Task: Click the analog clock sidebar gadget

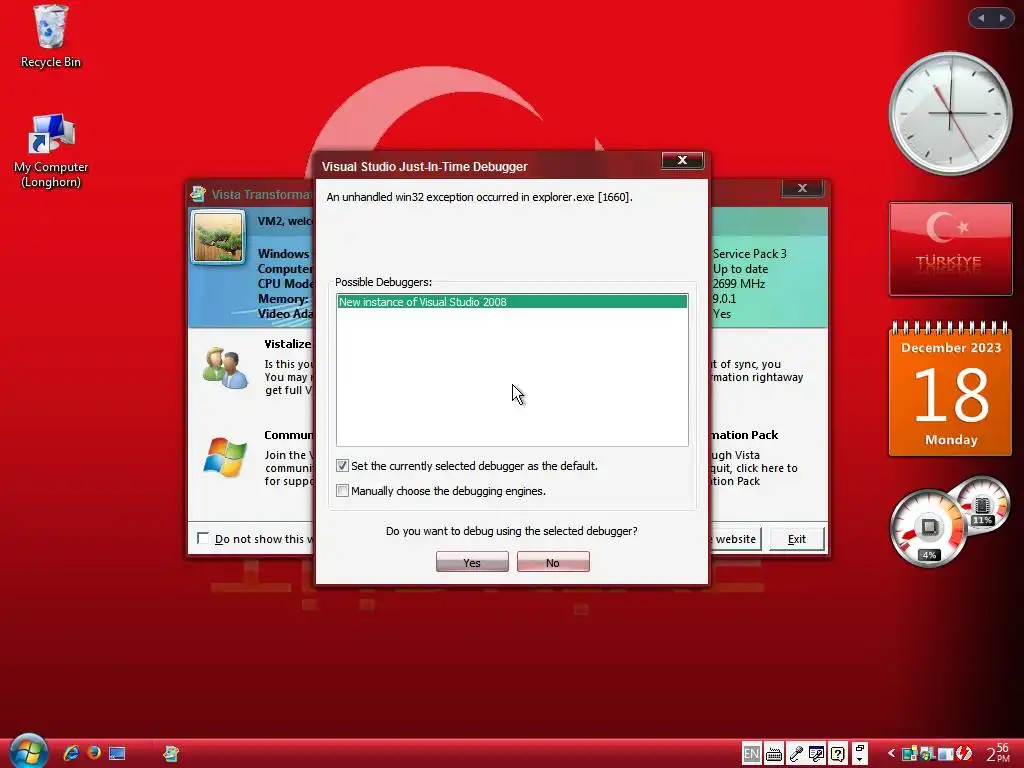Action: 950,113
